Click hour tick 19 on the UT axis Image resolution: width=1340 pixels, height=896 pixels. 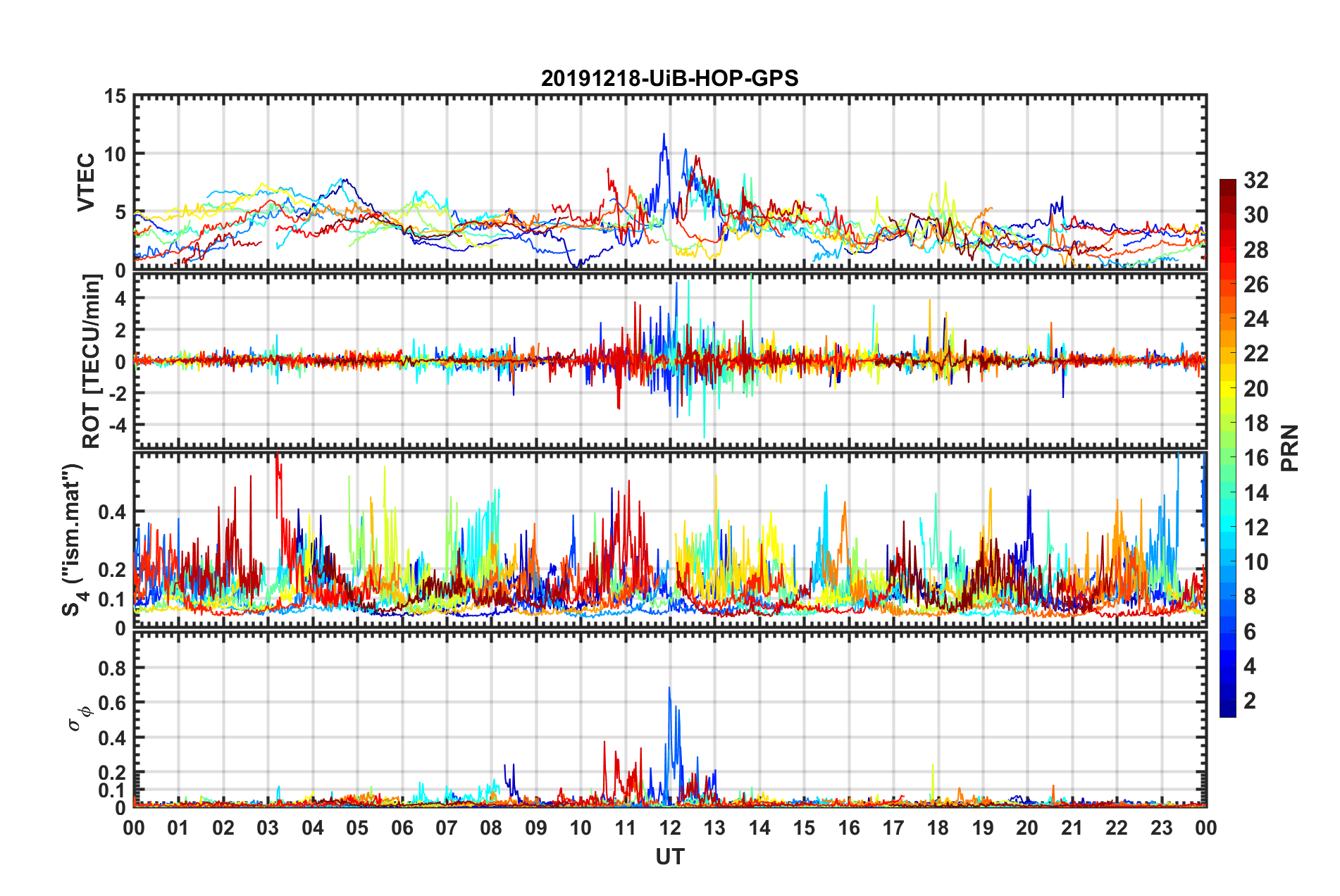click(983, 828)
